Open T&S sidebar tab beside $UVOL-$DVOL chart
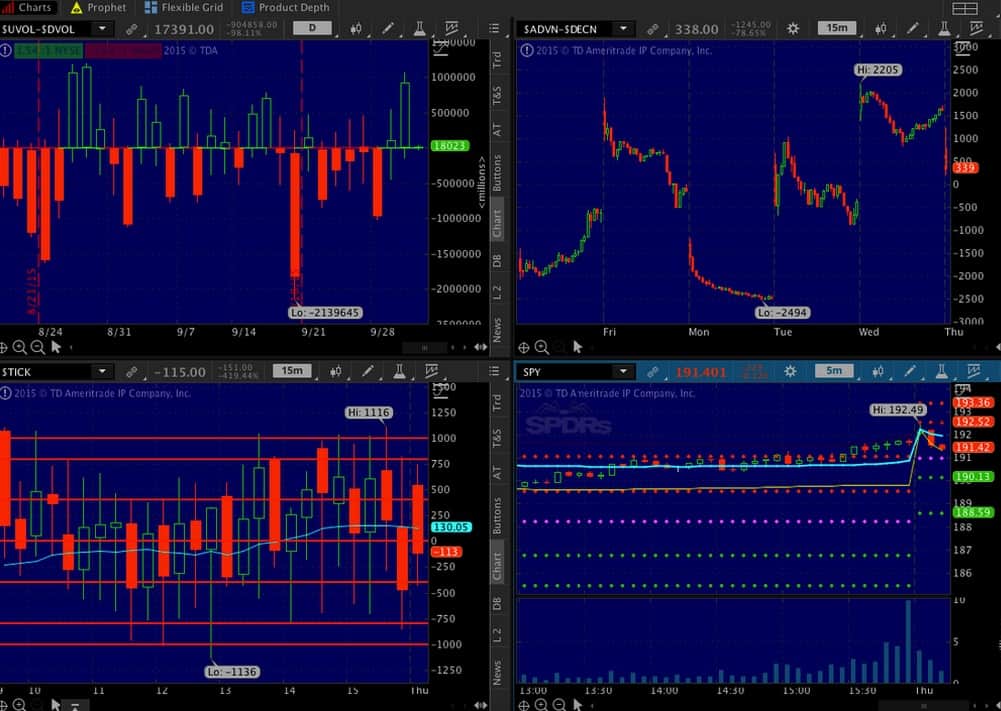This screenshot has width=1001, height=711. coord(497,95)
